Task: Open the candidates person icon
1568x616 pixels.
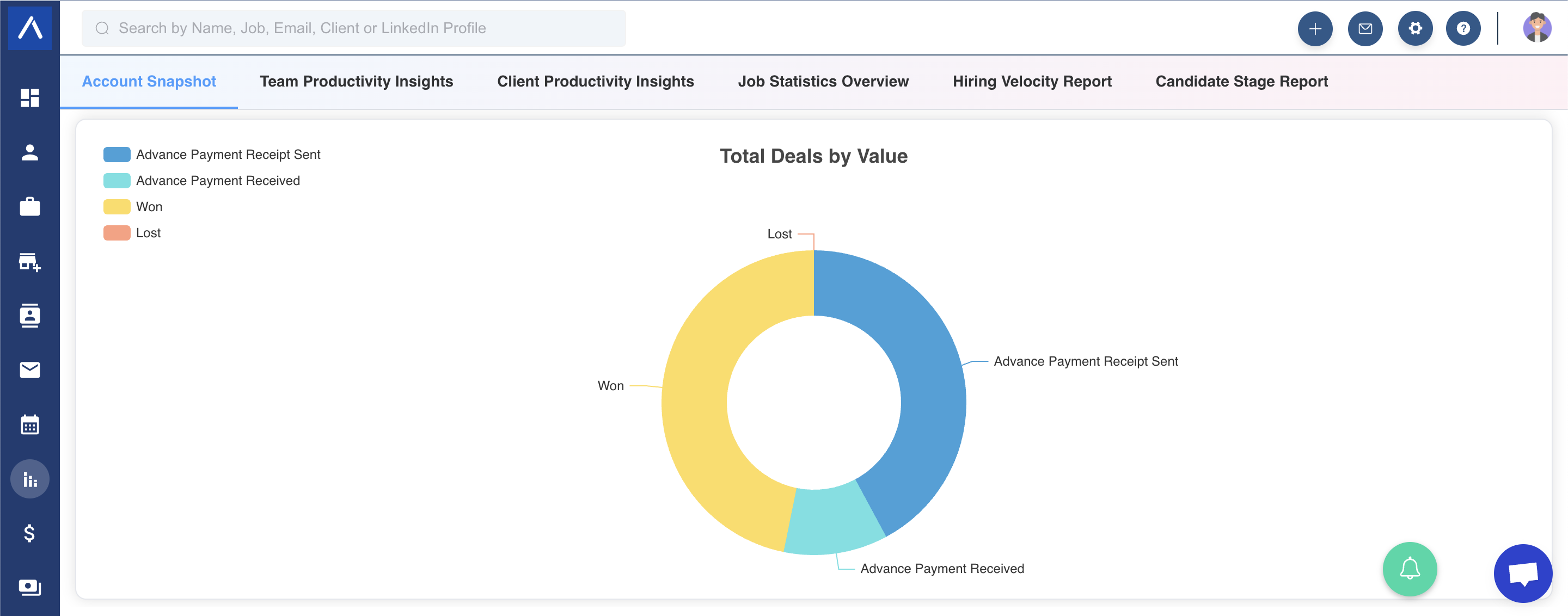Action: click(x=30, y=152)
